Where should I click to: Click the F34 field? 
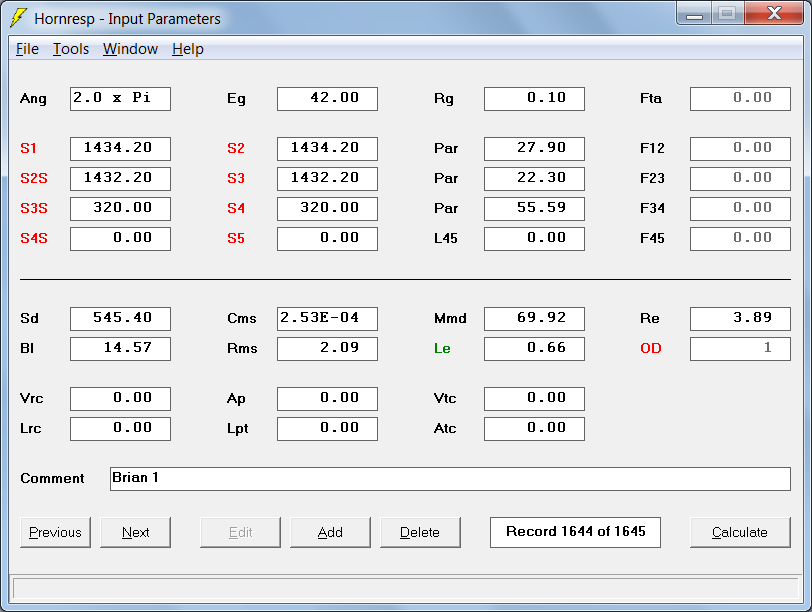(x=741, y=209)
